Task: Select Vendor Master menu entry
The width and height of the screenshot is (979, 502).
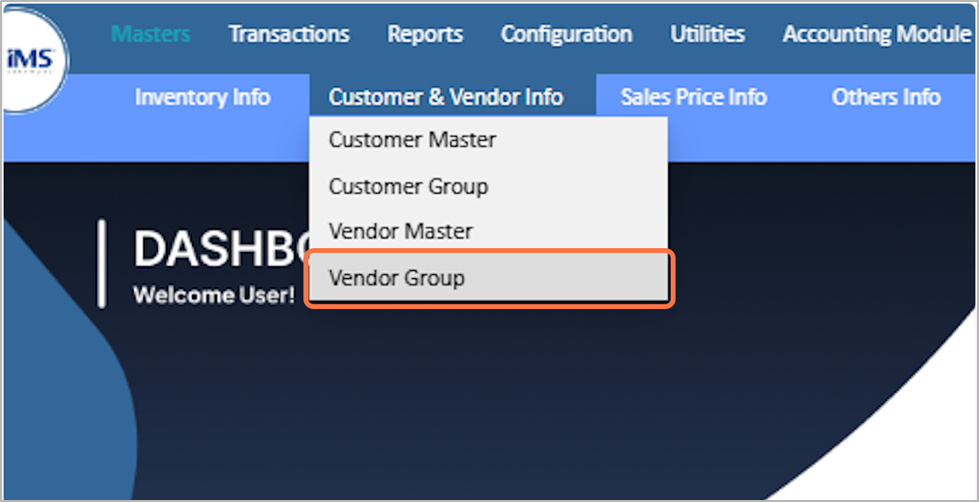Action: pos(400,231)
